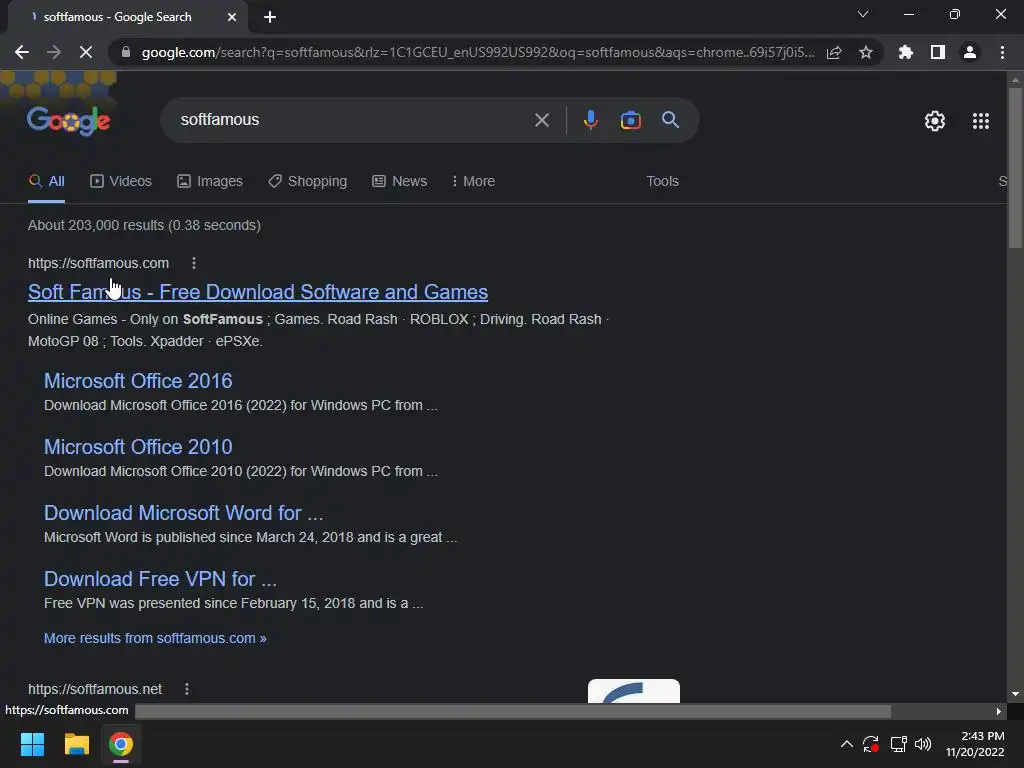The height and width of the screenshot is (768, 1024).
Task: Open volume control in tray
Action: (923, 744)
